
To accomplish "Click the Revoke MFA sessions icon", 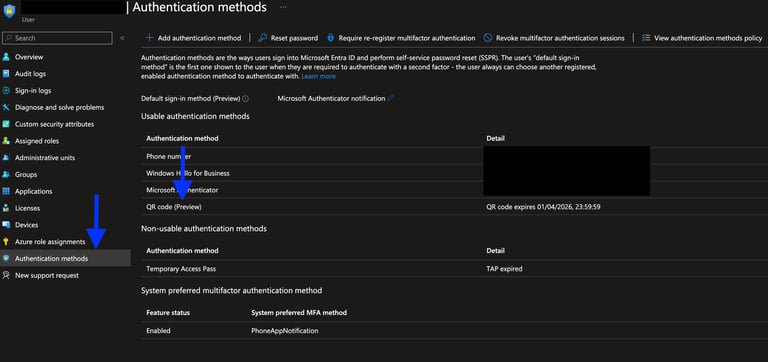I will [488, 38].
